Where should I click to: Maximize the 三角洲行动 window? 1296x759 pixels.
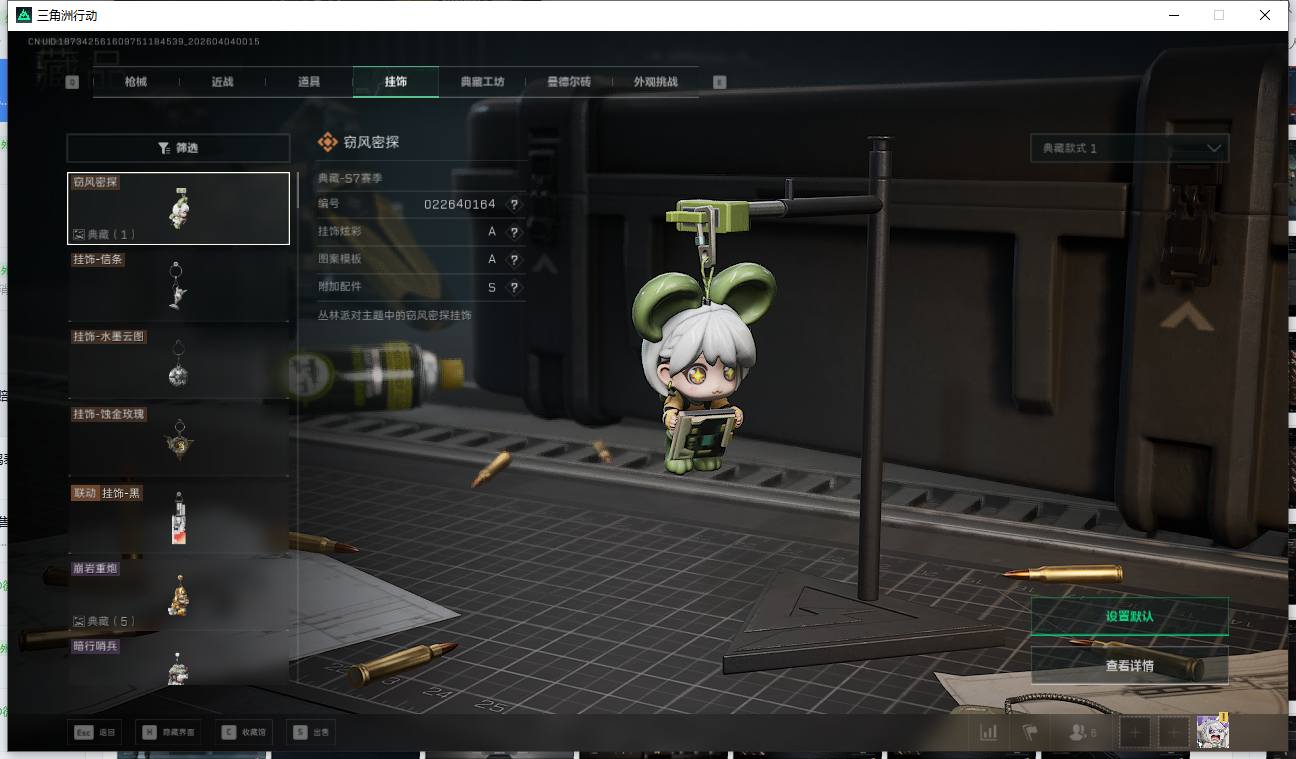click(x=1219, y=15)
